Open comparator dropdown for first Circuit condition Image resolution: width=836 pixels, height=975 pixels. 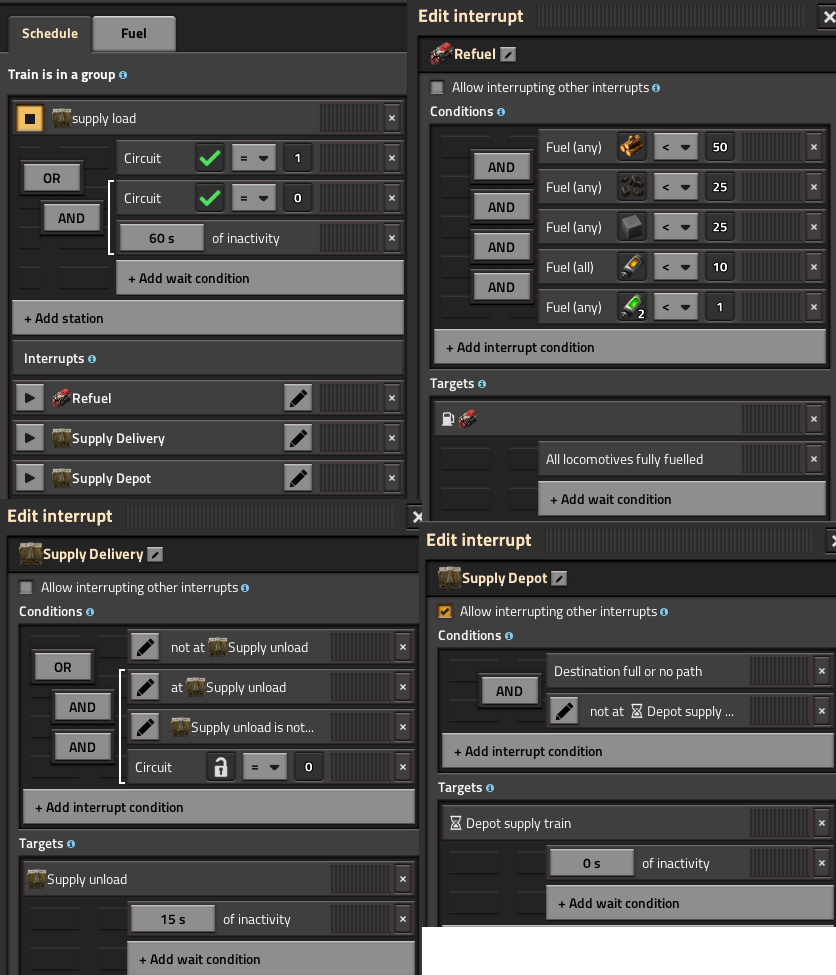[x=253, y=158]
